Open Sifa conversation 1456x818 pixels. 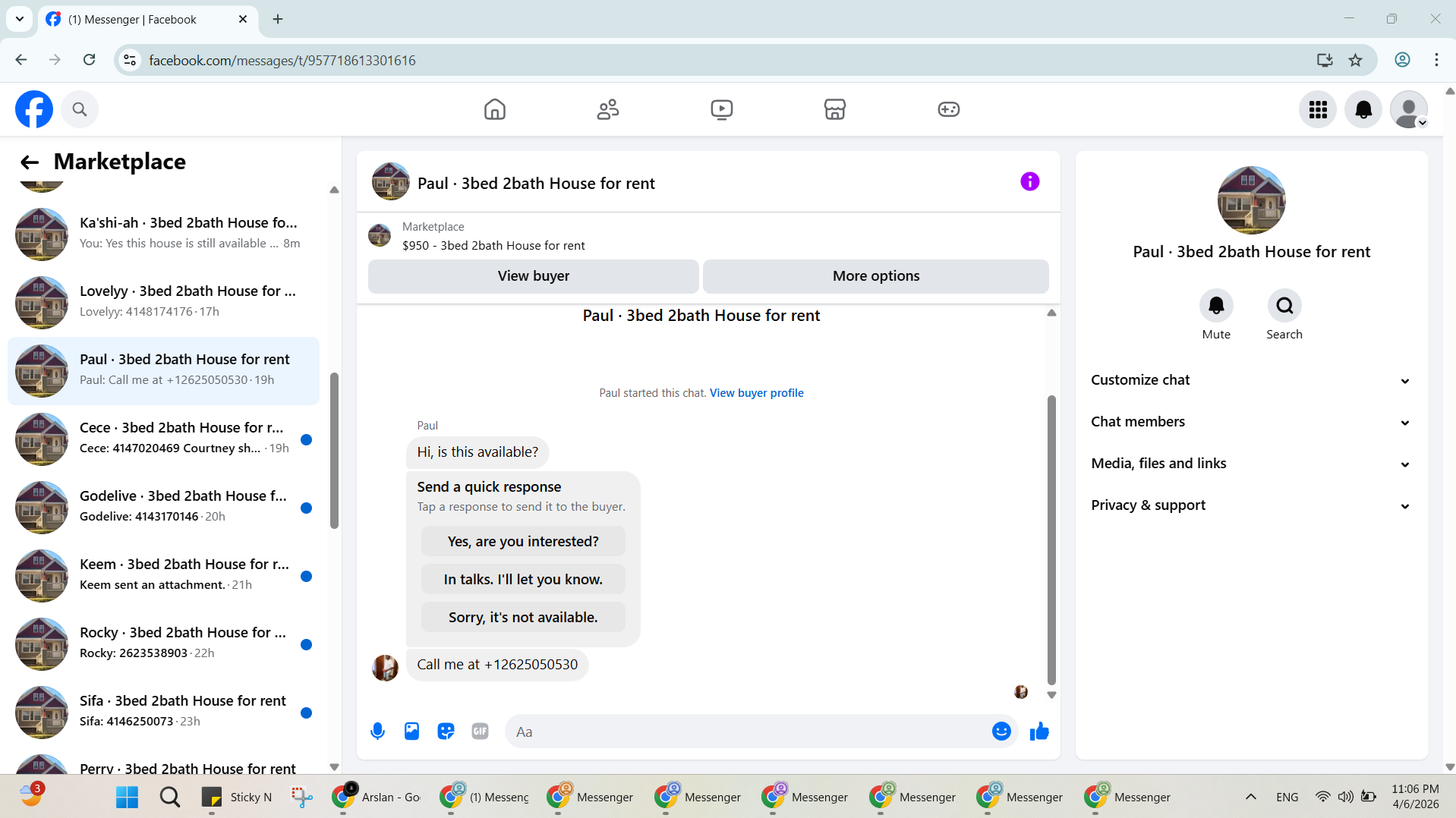(163, 712)
